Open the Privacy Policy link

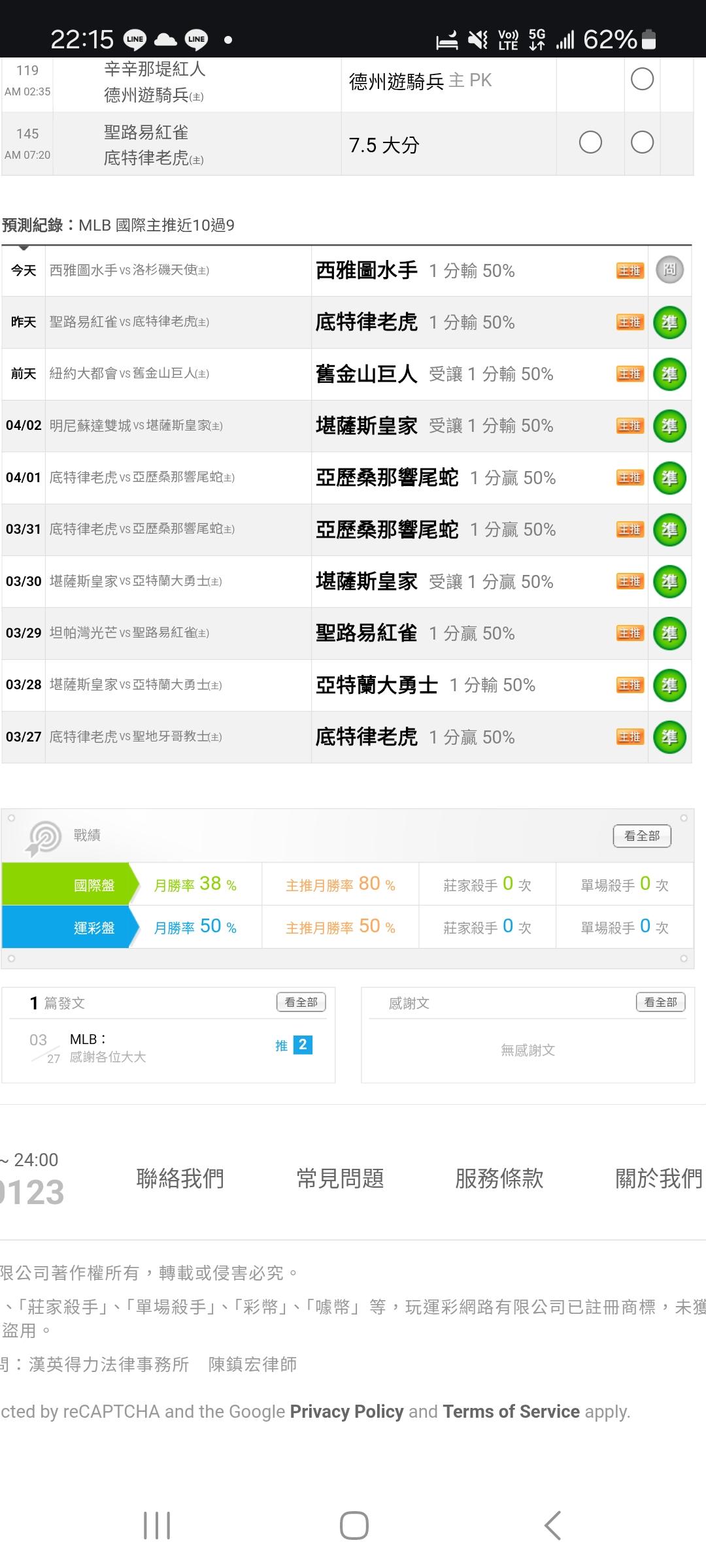coord(346,1412)
